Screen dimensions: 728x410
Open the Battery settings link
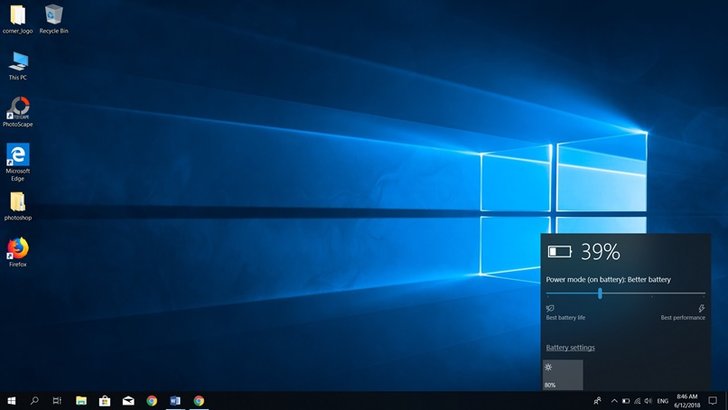(x=570, y=348)
